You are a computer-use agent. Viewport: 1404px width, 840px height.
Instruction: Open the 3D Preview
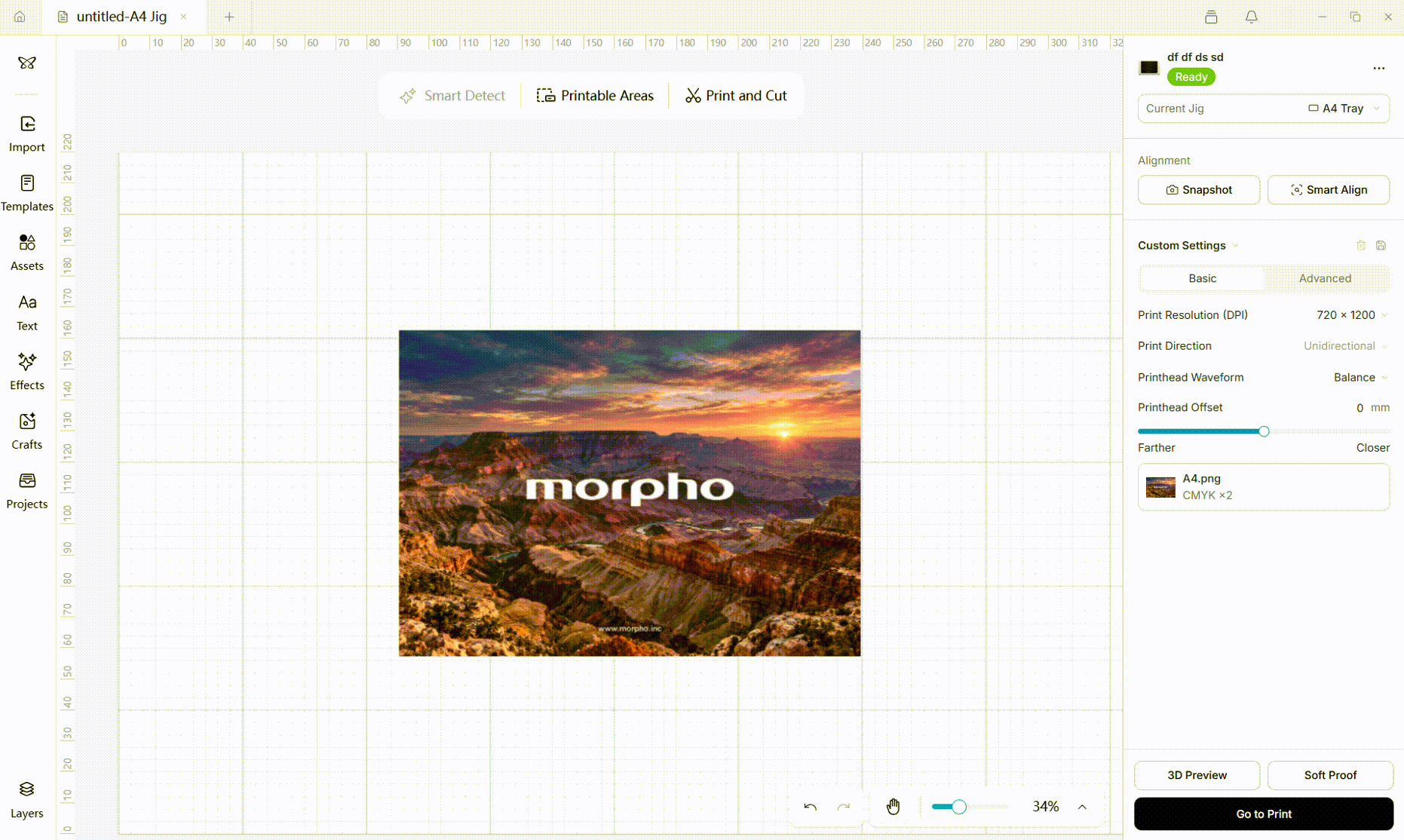tap(1197, 775)
